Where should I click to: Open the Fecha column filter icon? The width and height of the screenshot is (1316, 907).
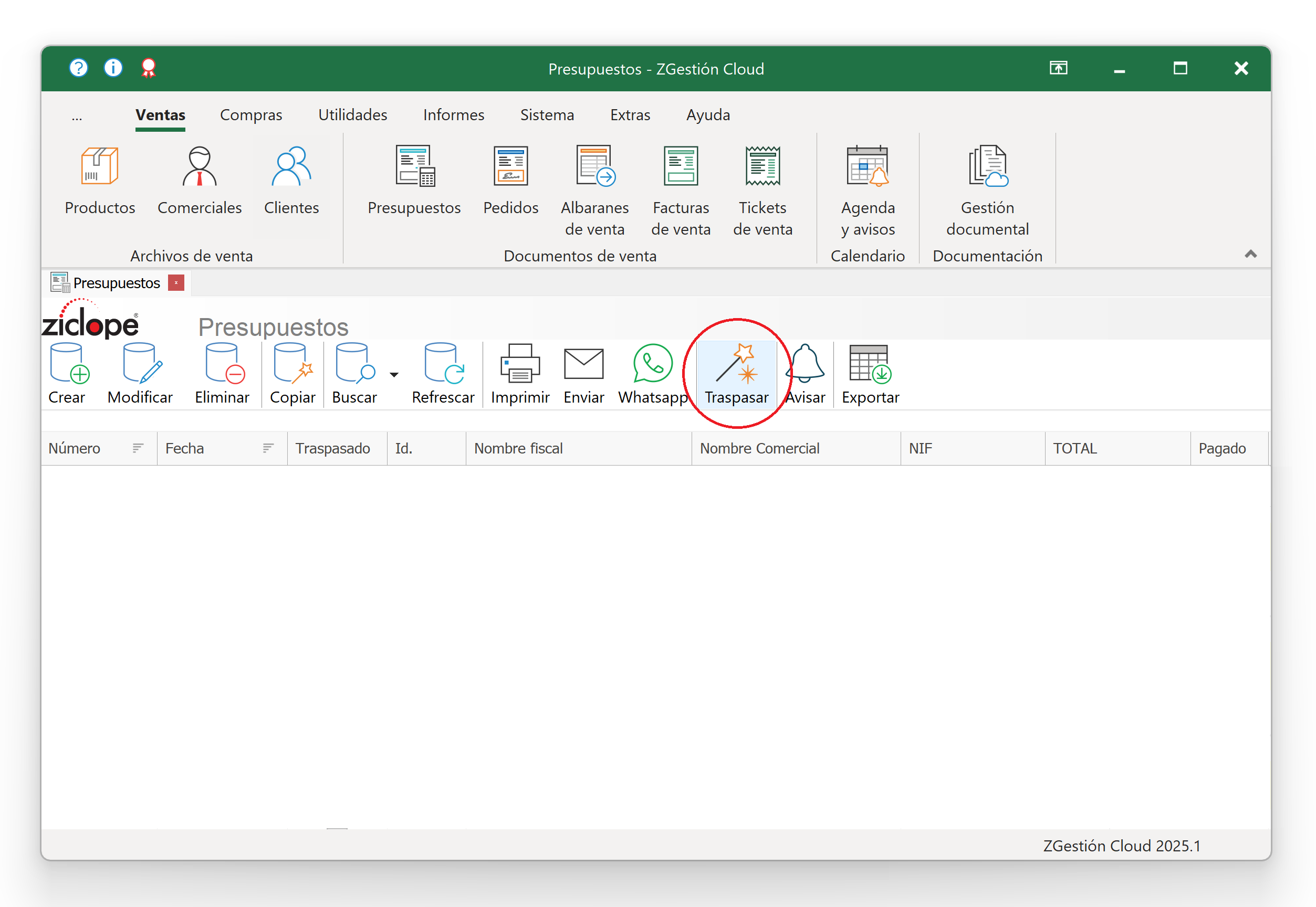coord(268,448)
